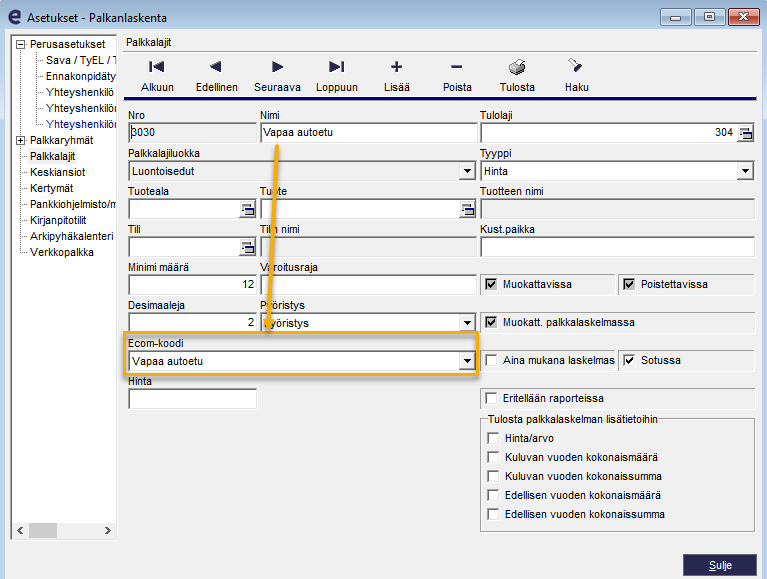Screen dimensions: 767x579
Task: Print with the Tulosta printer icon
Action: pyautogui.click(x=517, y=67)
